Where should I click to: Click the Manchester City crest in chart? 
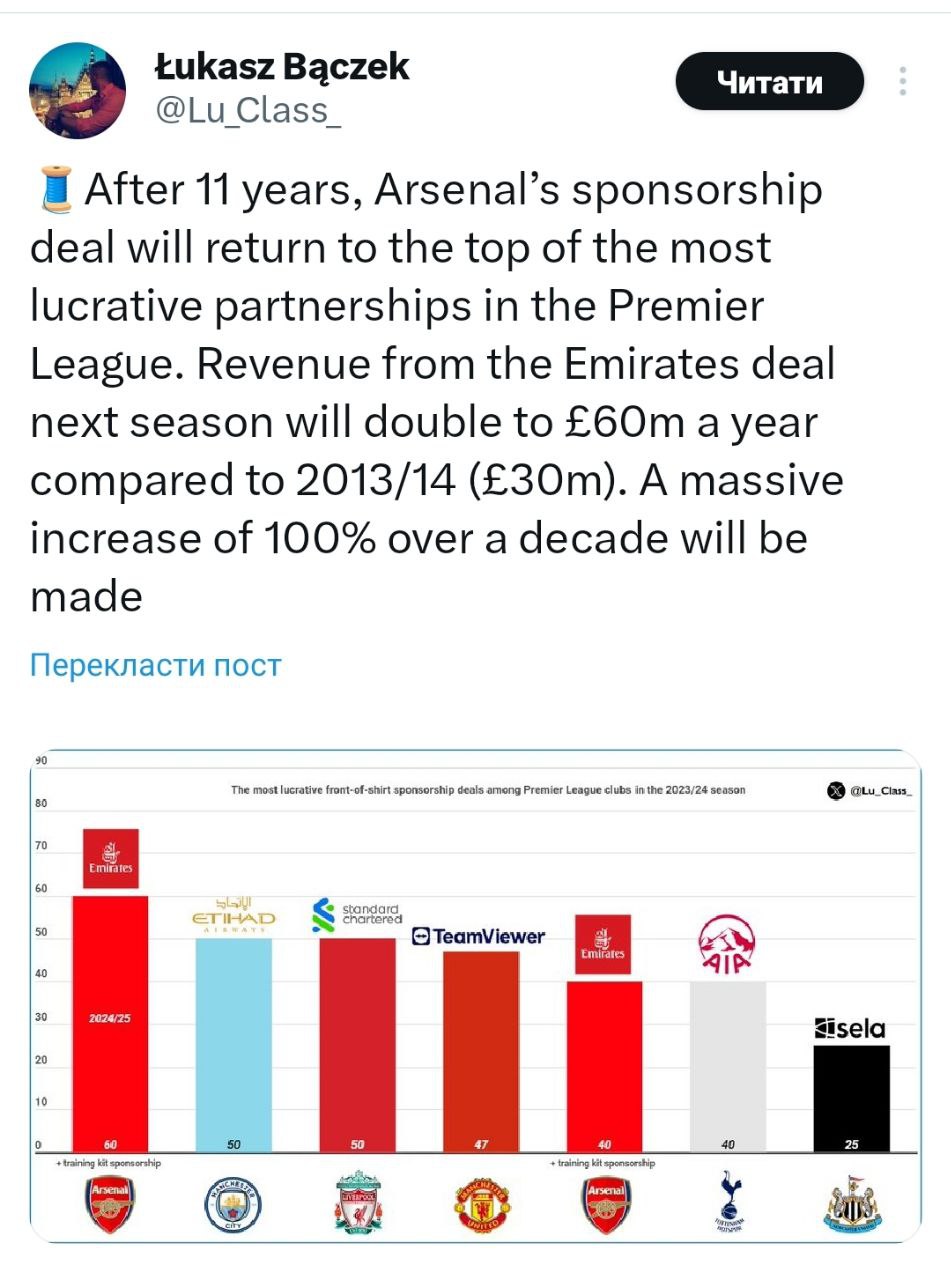[233, 1204]
